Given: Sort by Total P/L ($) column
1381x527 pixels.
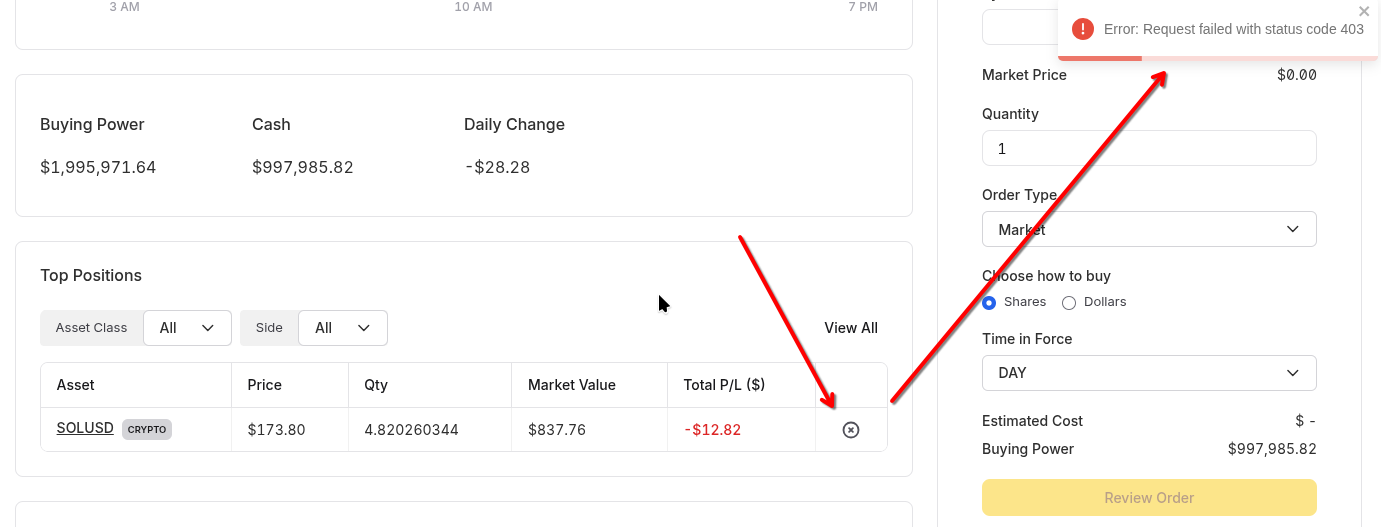Looking at the screenshot, I should coord(724,385).
